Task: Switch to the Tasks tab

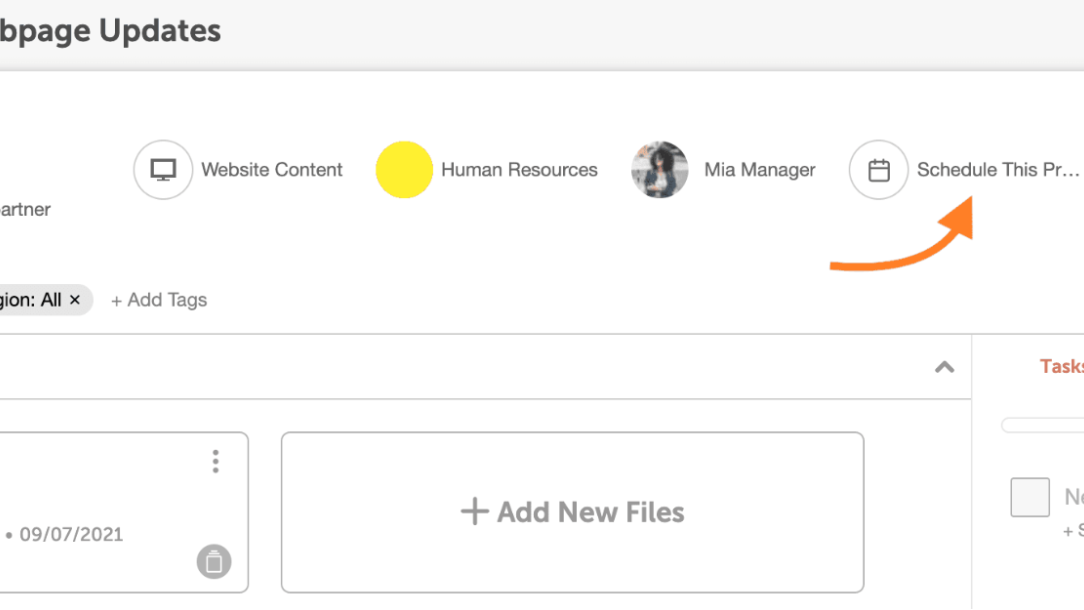Action: coord(1062,367)
